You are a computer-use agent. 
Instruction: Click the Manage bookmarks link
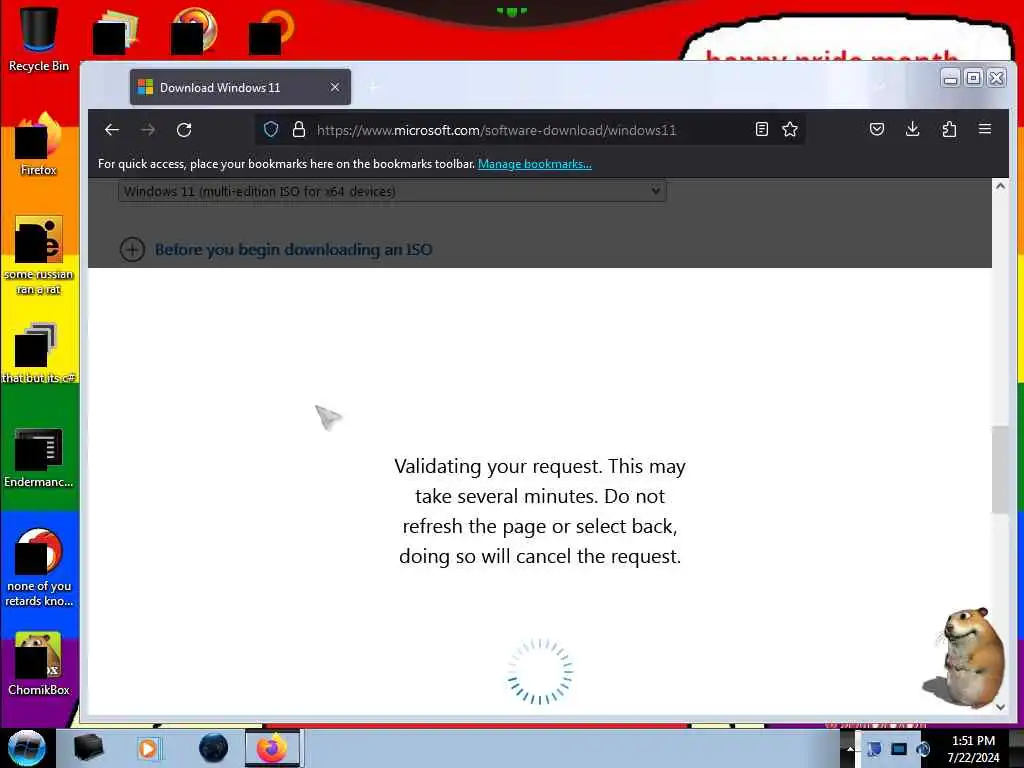[x=535, y=164]
